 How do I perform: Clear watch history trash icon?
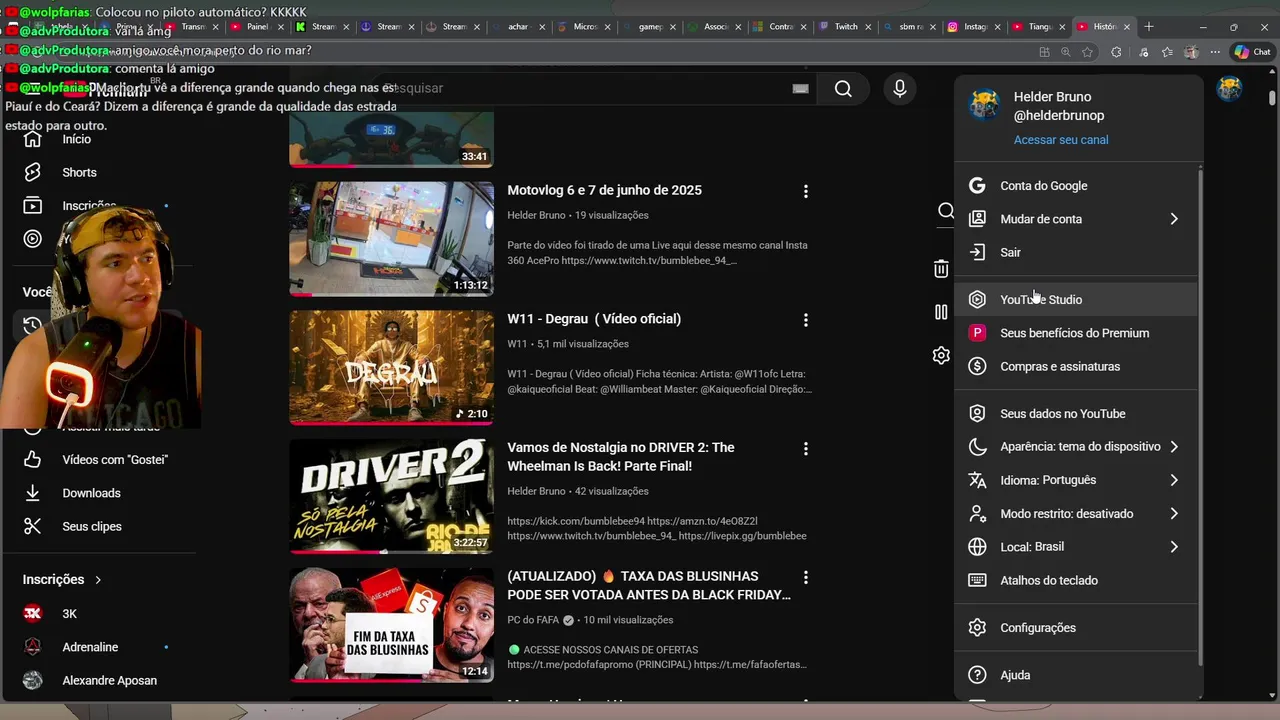click(x=941, y=268)
